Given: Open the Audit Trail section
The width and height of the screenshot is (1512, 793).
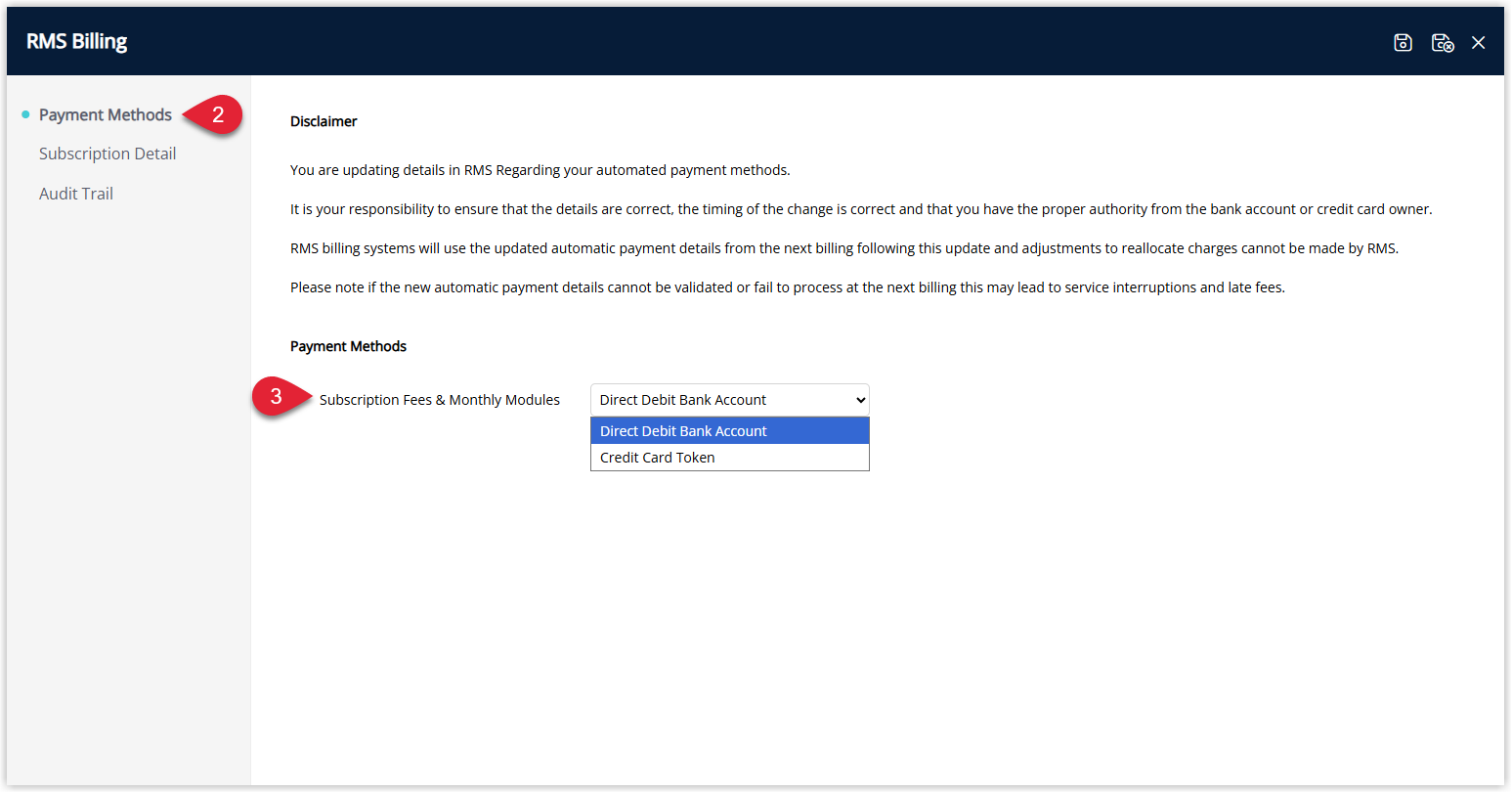Looking at the screenshot, I should click(x=76, y=194).
